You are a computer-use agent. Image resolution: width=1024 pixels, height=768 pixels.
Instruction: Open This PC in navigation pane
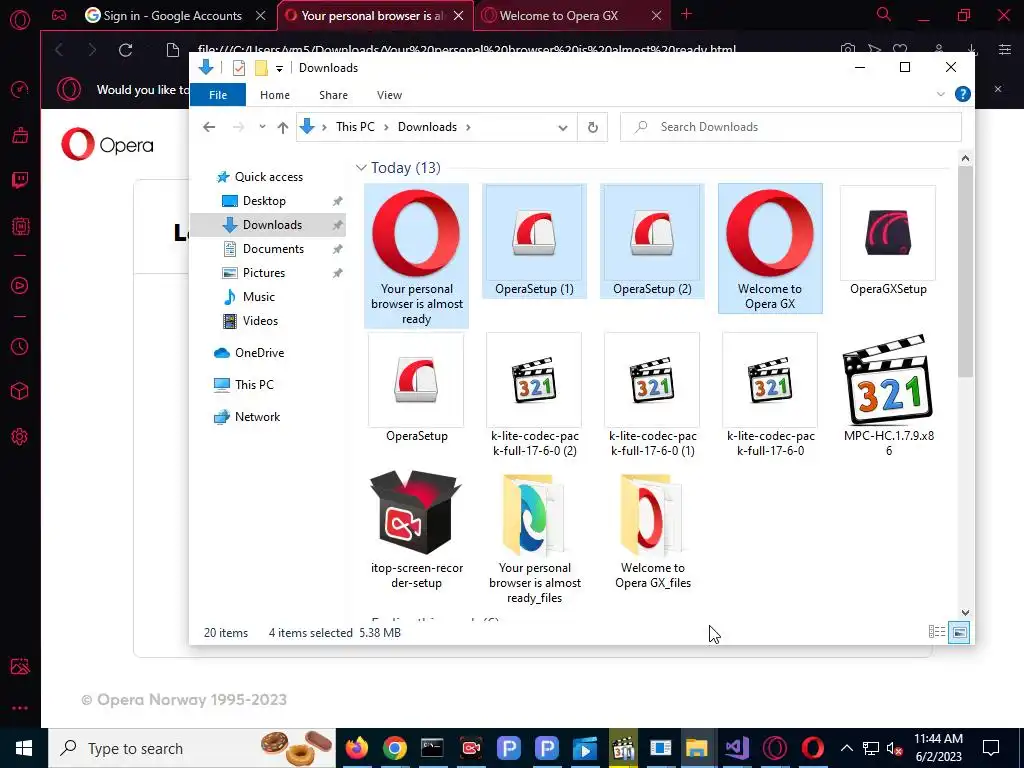click(x=254, y=385)
